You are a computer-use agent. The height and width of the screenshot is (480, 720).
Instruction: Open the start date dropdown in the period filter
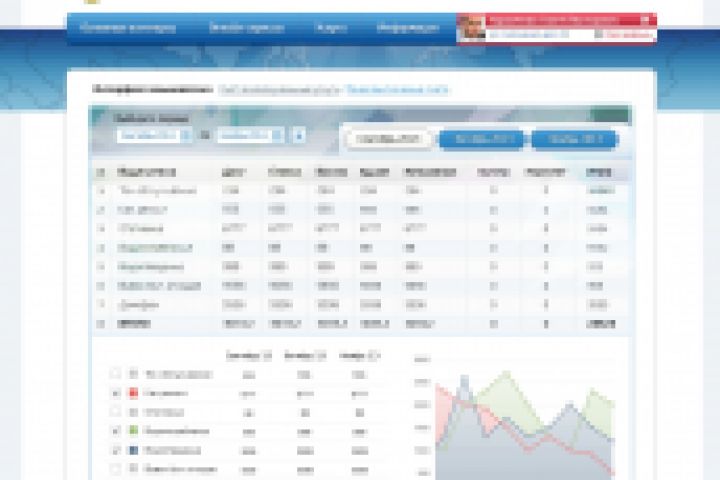[154, 136]
